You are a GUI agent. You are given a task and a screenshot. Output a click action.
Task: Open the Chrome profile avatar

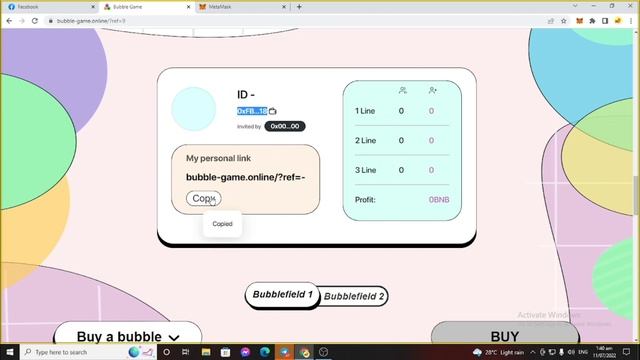tap(618, 21)
